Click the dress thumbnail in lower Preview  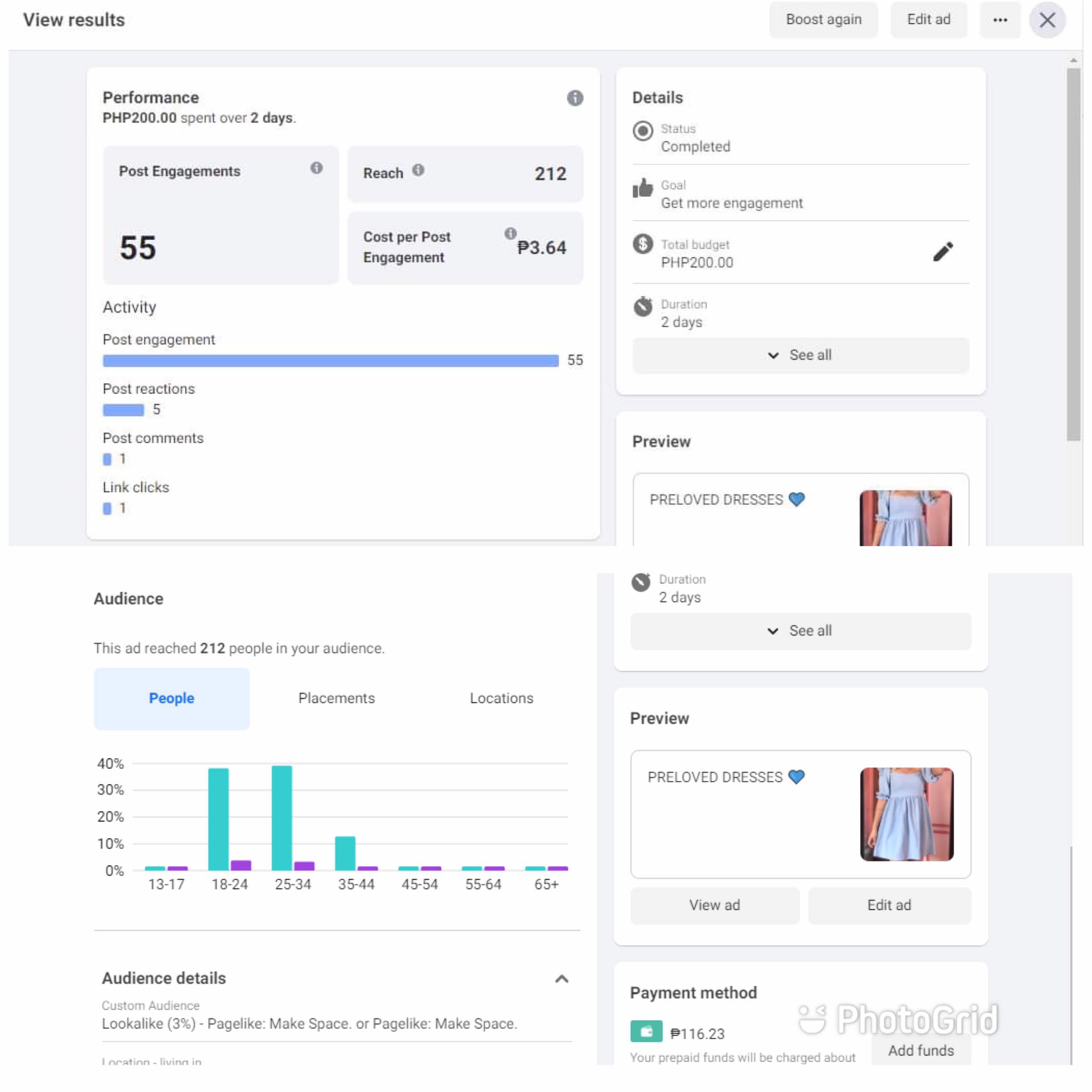(906, 814)
